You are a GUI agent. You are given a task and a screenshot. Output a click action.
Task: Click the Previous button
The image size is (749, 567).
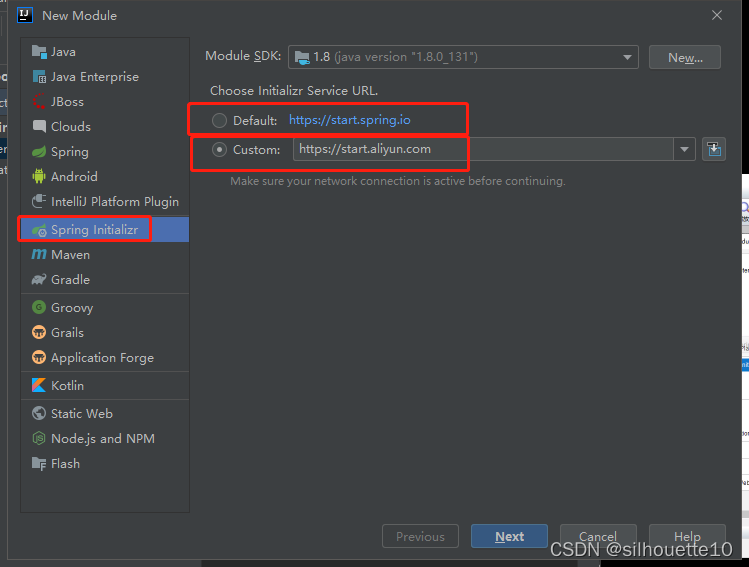pos(420,536)
